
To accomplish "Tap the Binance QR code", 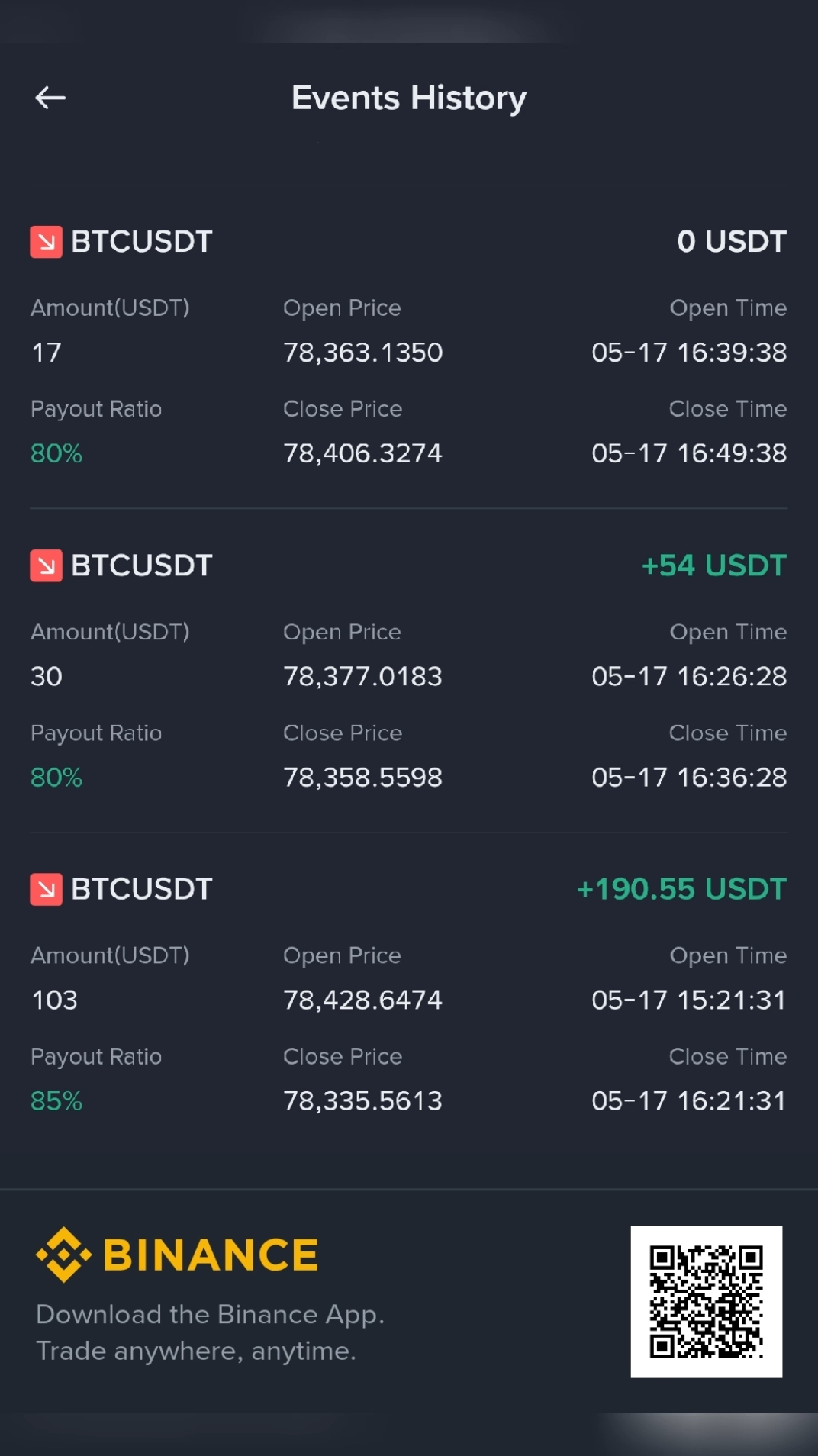I will coord(706,1302).
